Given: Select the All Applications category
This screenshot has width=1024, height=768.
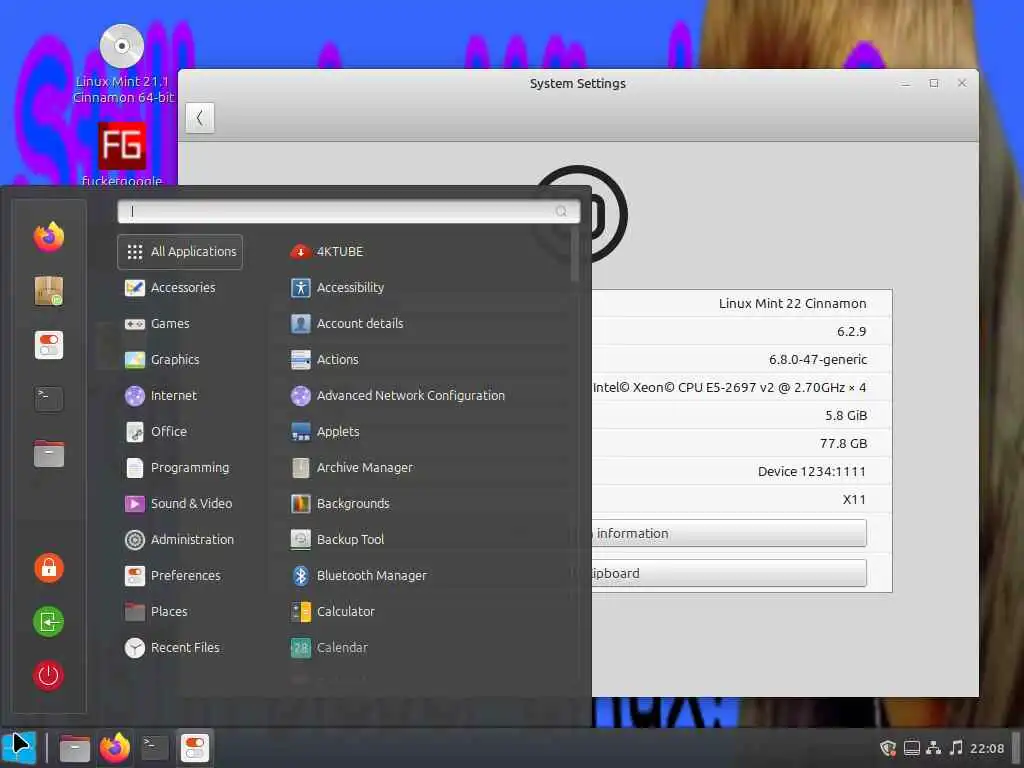Looking at the screenshot, I should click(180, 251).
